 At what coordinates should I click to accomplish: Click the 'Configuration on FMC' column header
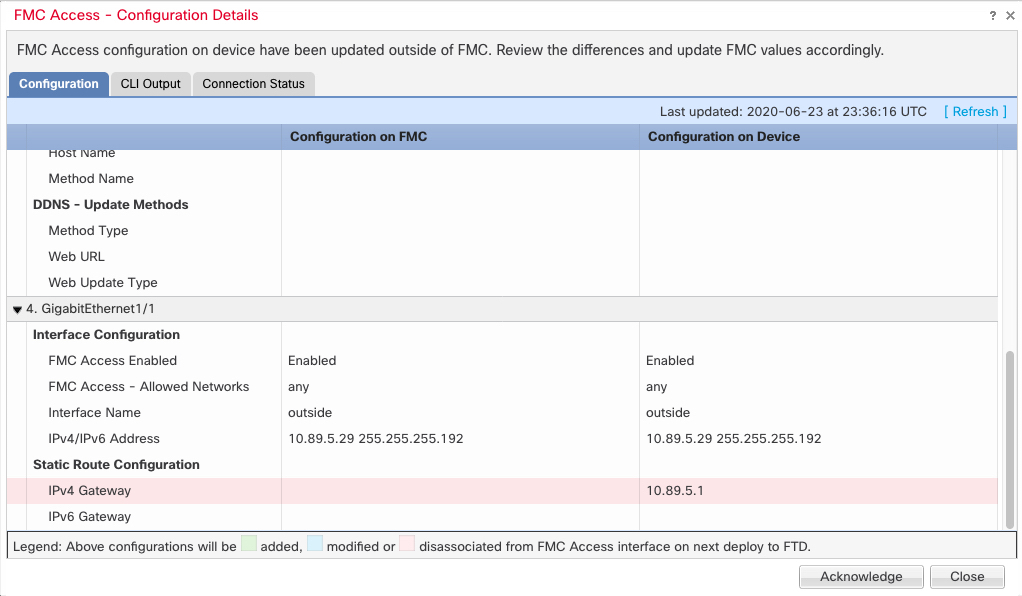pyautogui.click(x=358, y=137)
